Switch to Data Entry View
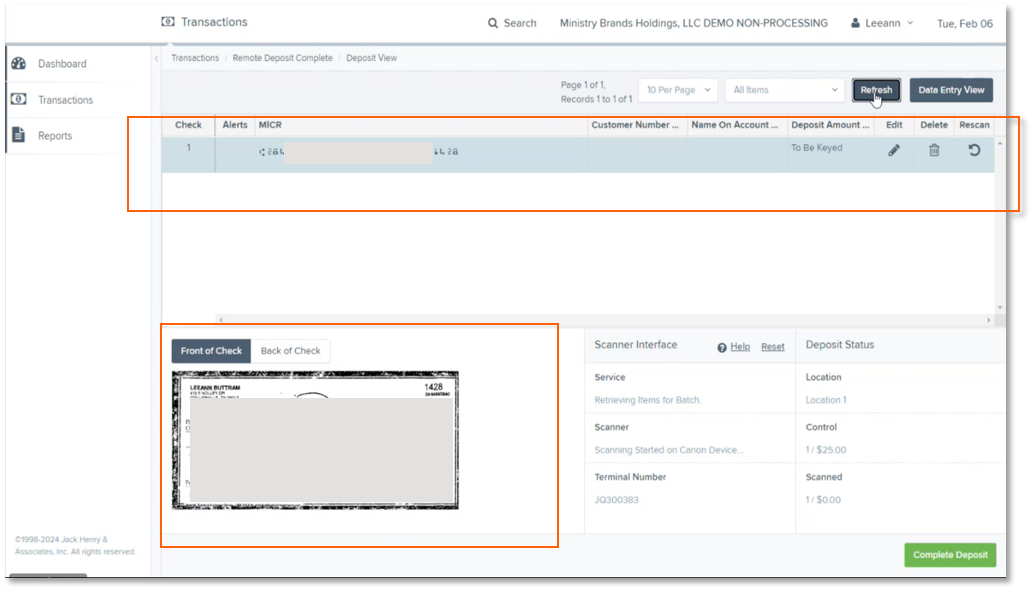Viewport: 1034px width, 592px height. 951,90
